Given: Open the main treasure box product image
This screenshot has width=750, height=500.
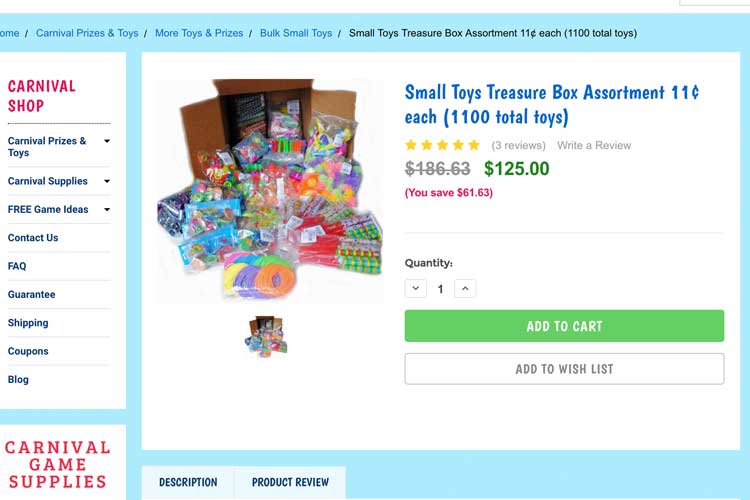Looking at the screenshot, I should click(x=270, y=192).
